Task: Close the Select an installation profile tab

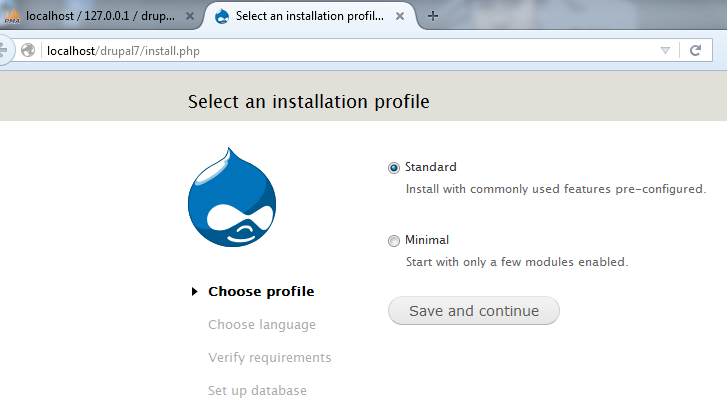Action: 400,16
